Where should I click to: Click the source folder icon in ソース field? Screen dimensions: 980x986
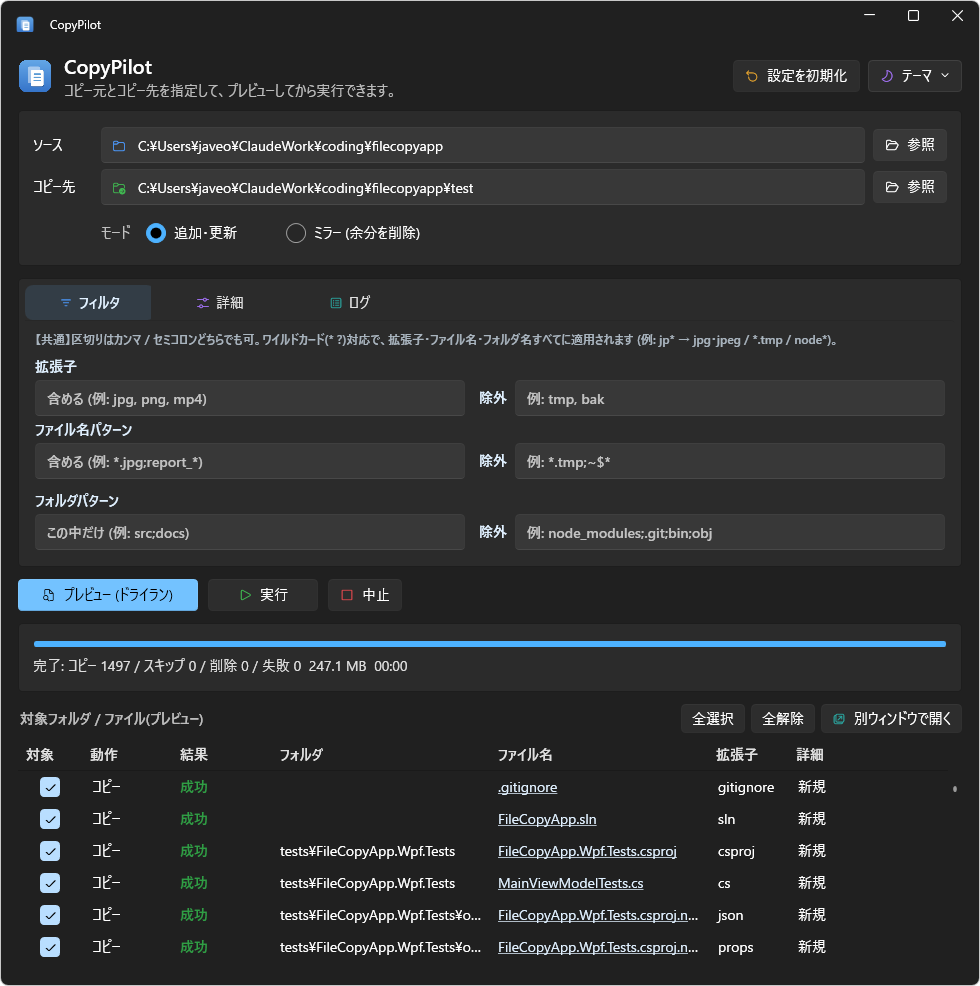pos(119,146)
